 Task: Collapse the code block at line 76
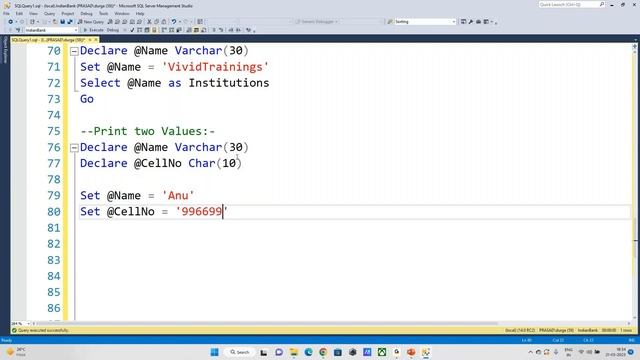(74, 148)
